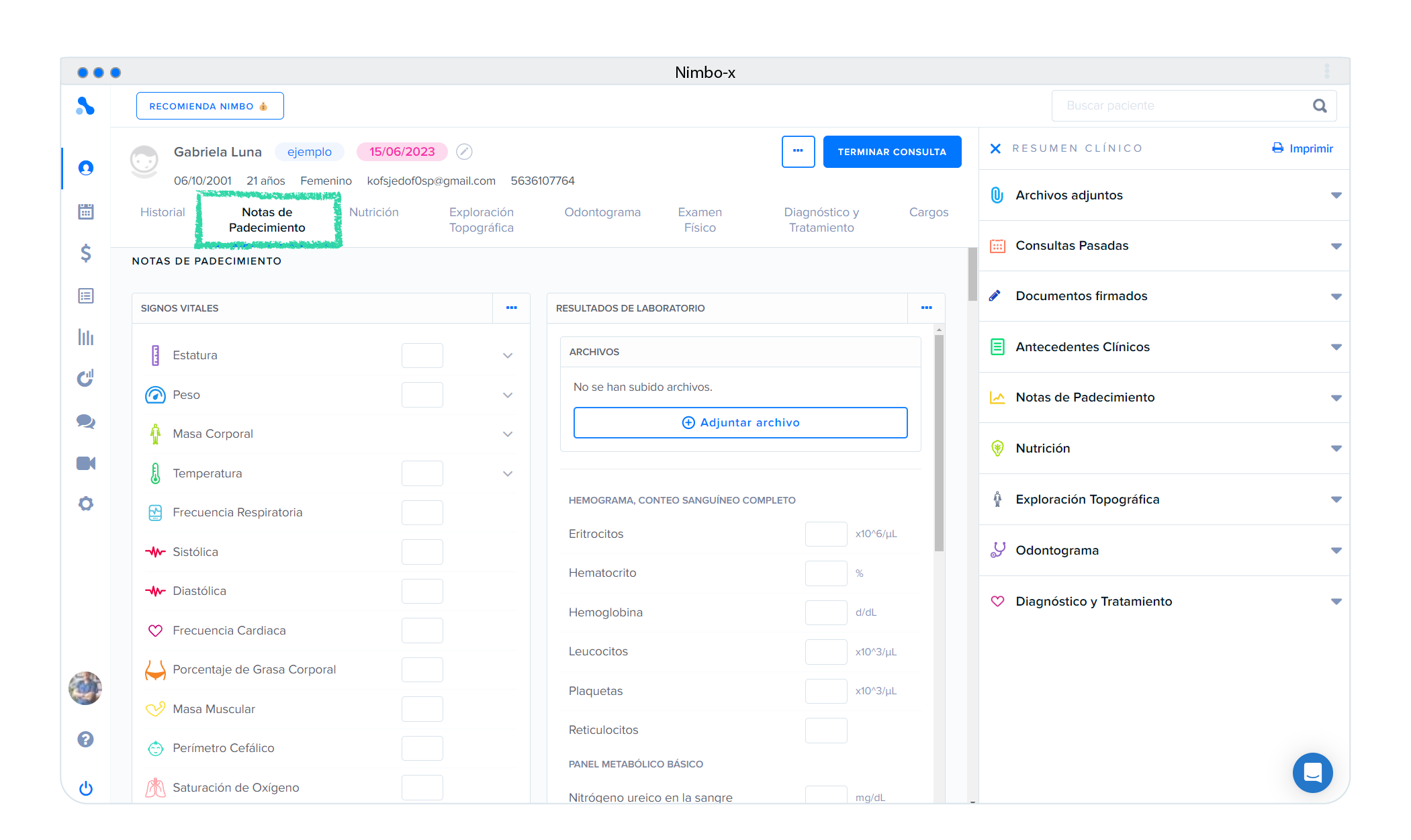Switch to the Odontograma tab
Screen dimensions: 1411x840
(602, 212)
